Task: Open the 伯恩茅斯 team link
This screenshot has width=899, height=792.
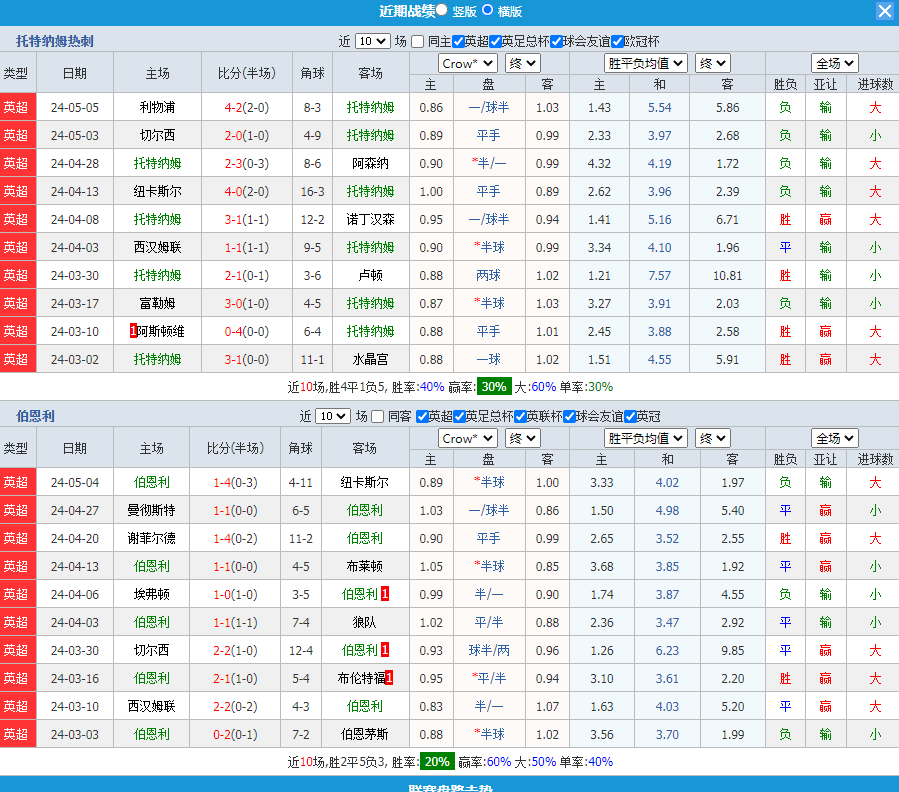Action: tap(365, 735)
